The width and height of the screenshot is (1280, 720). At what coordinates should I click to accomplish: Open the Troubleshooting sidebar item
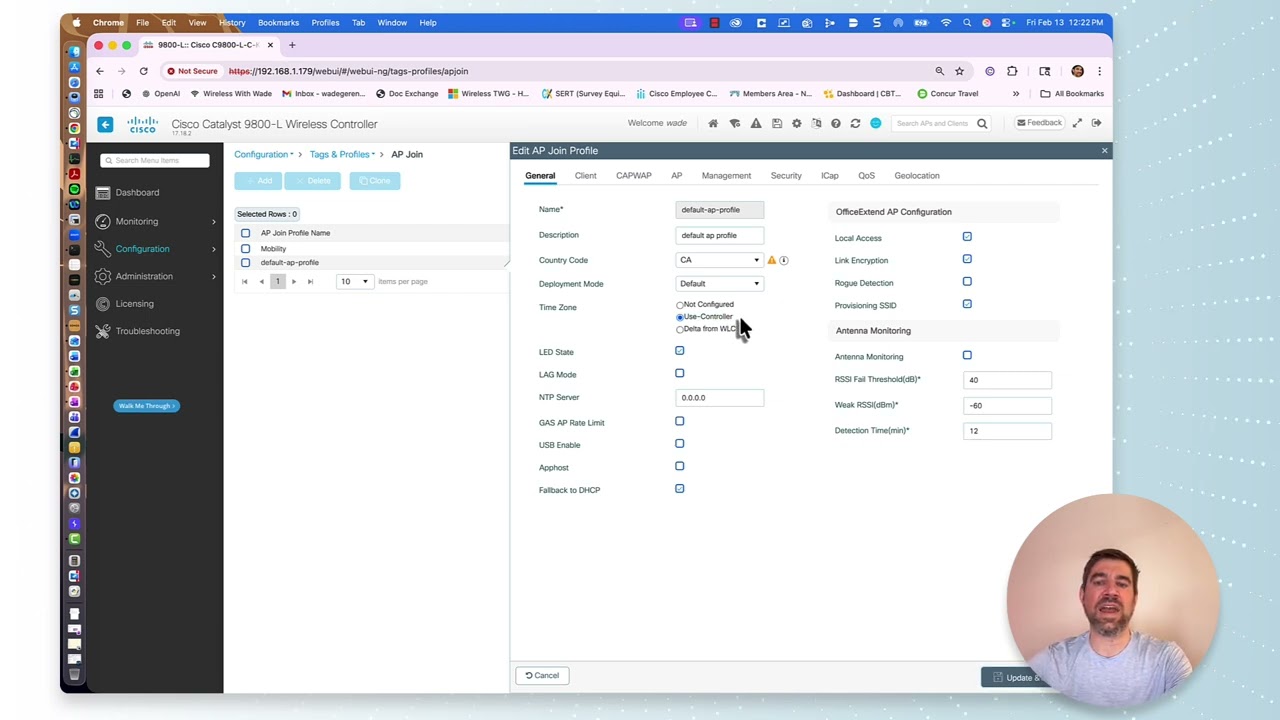(x=147, y=331)
